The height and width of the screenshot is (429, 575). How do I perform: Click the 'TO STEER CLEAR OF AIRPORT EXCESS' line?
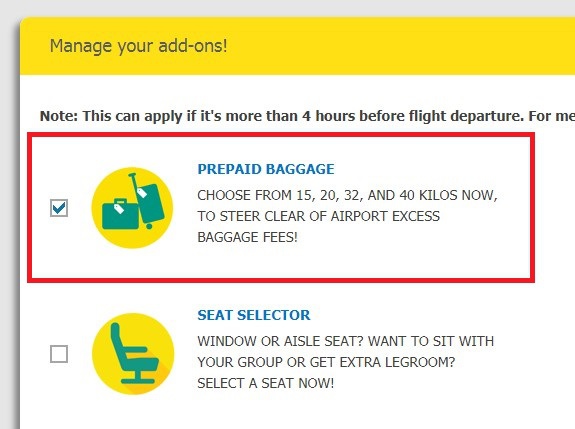318,216
